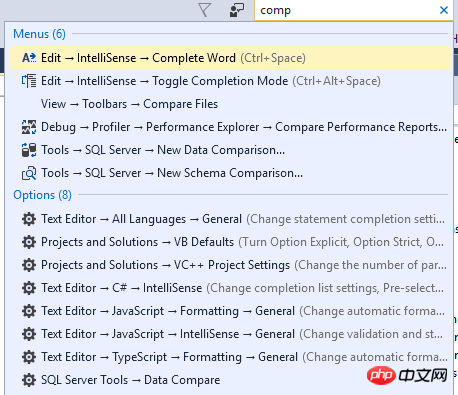Select Compare Performance Reports menu result
This screenshot has height=395, width=458.
point(230,127)
